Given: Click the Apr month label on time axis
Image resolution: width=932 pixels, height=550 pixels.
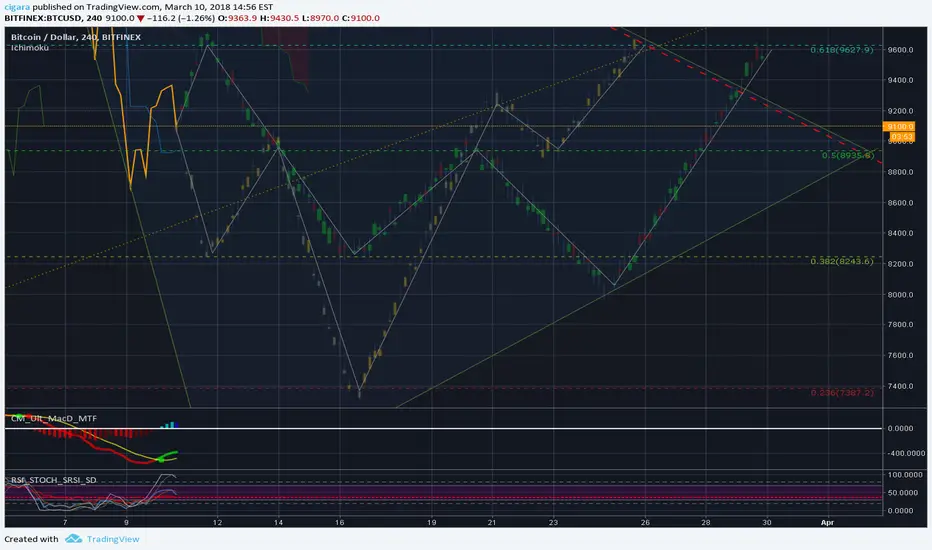Looking at the screenshot, I should [x=827, y=523].
